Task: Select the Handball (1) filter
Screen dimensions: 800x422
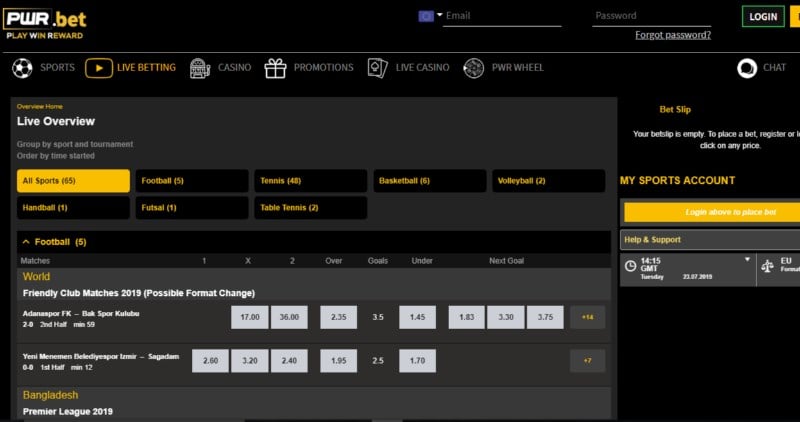Action: (73, 208)
